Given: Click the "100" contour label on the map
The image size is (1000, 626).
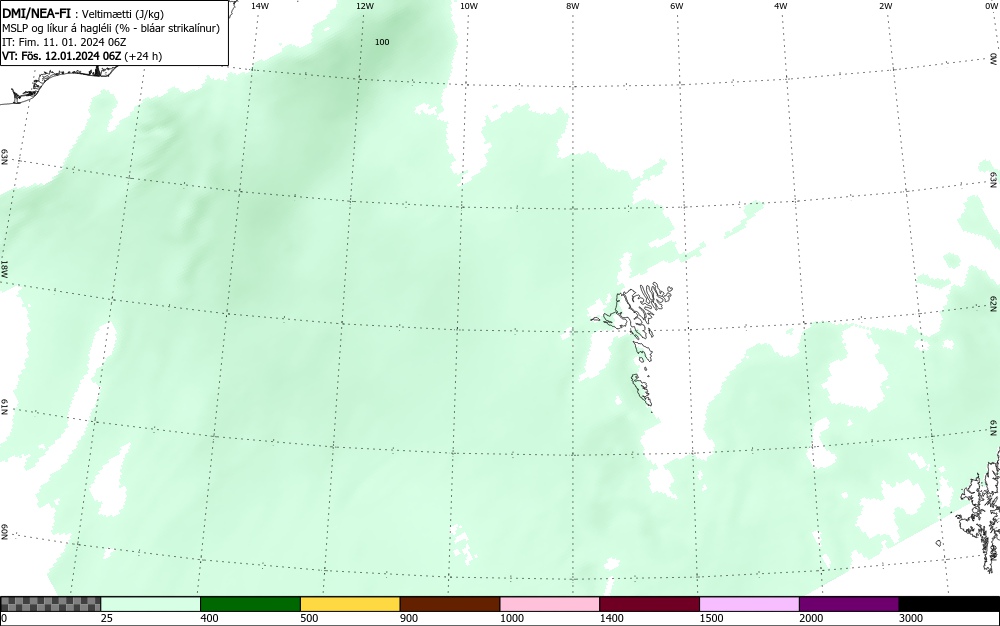Looking at the screenshot, I should click(382, 42).
